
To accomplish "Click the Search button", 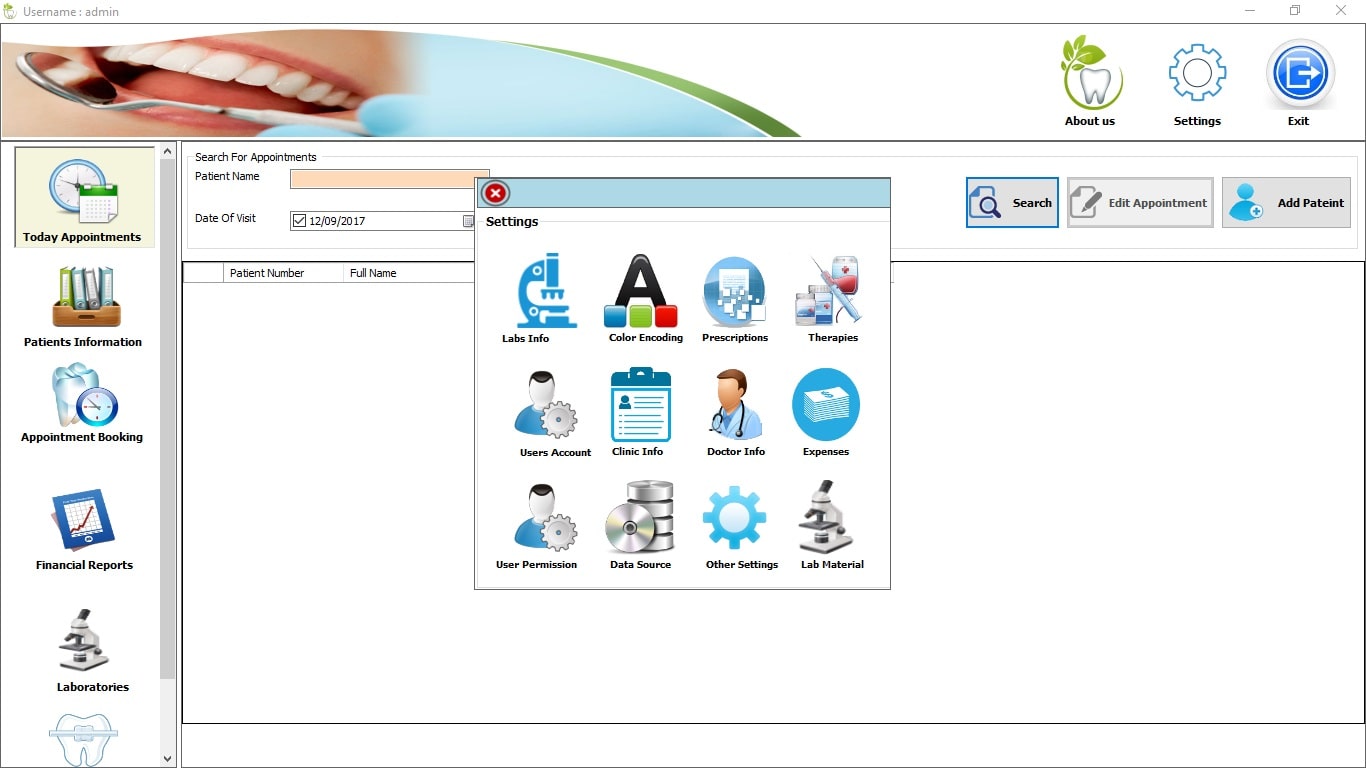I will pos(1012,203).
